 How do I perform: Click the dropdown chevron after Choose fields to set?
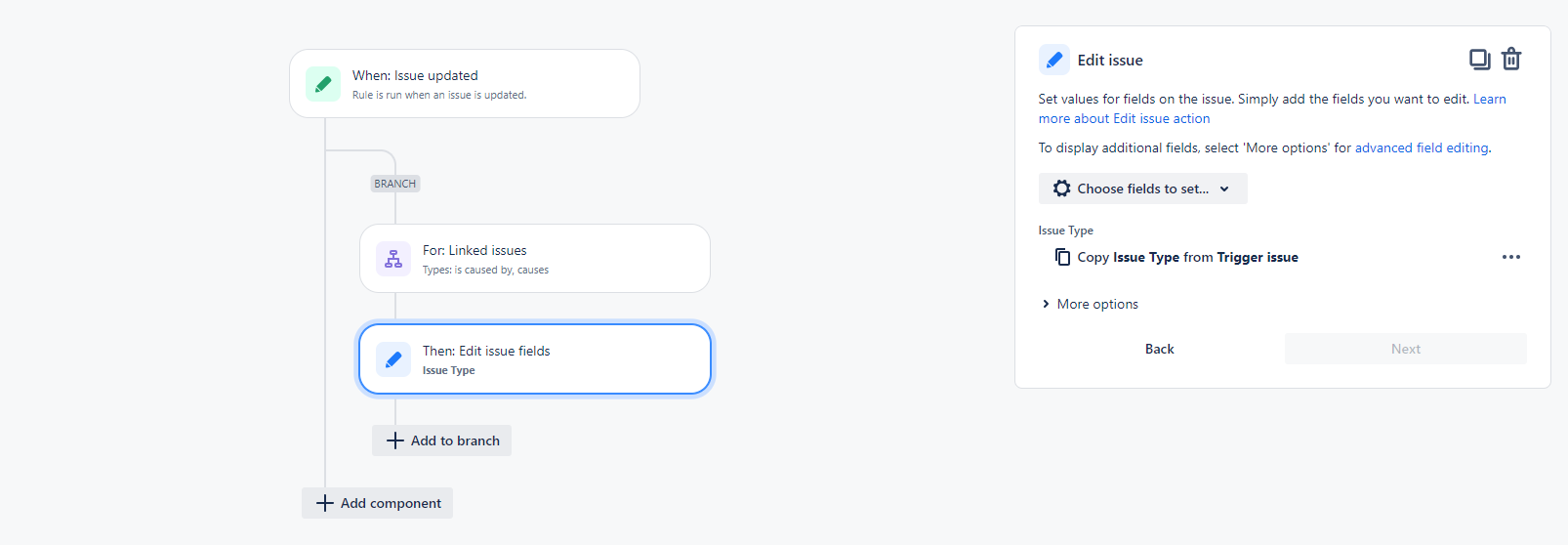click(1224, 189)
